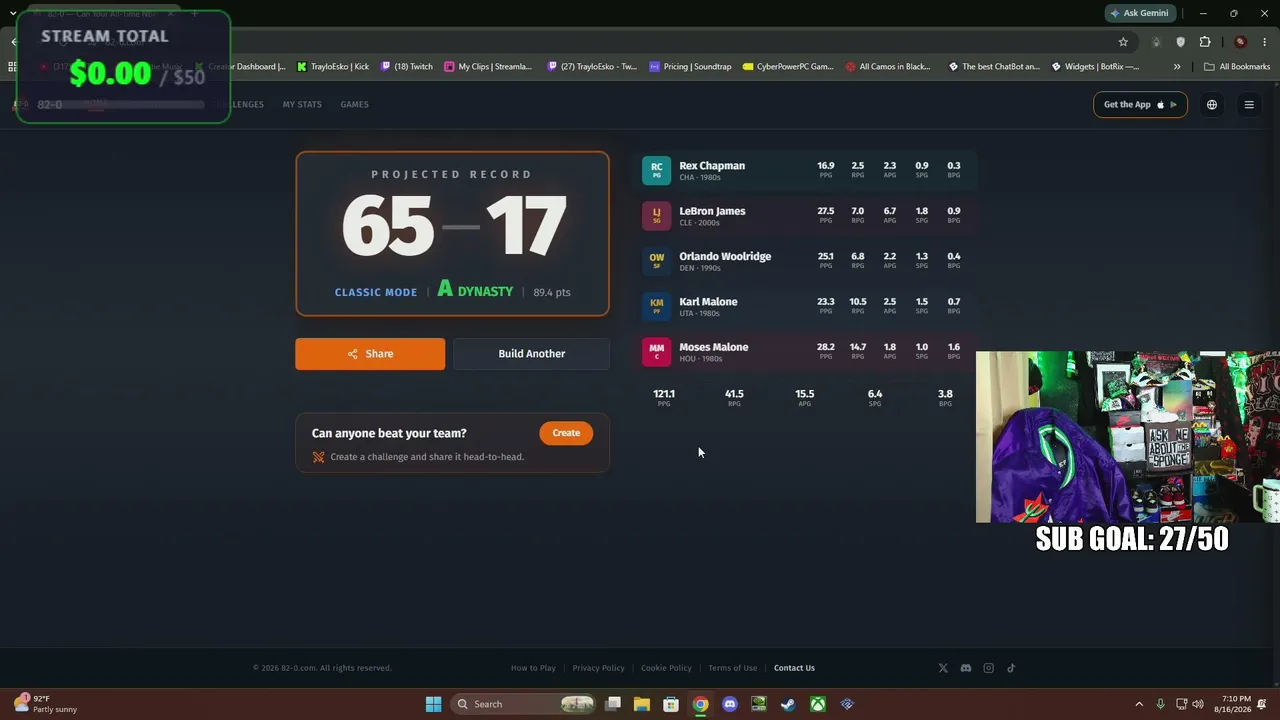Open Steam from the taskbar
This screenshot has width=1280, height=720.
click(x=788, y=704)
